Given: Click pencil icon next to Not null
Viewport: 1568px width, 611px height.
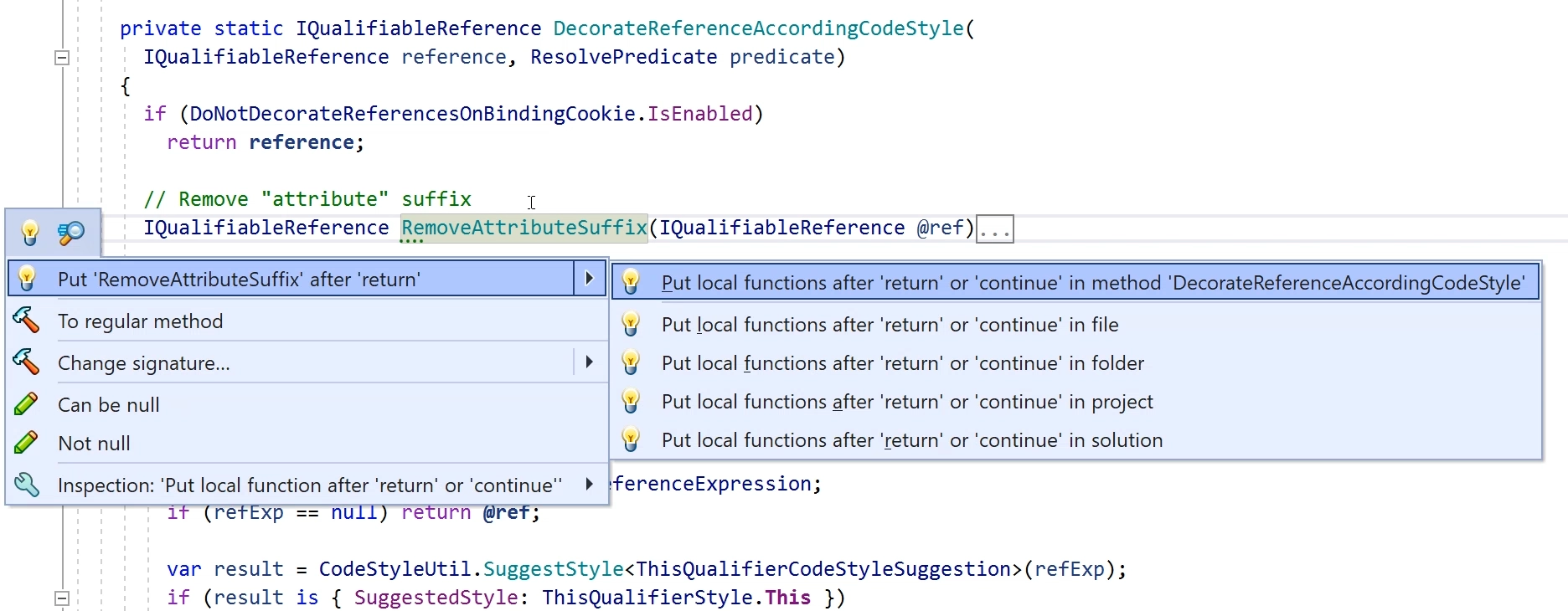Looking at the screenshot, I should tap(27, 443).
